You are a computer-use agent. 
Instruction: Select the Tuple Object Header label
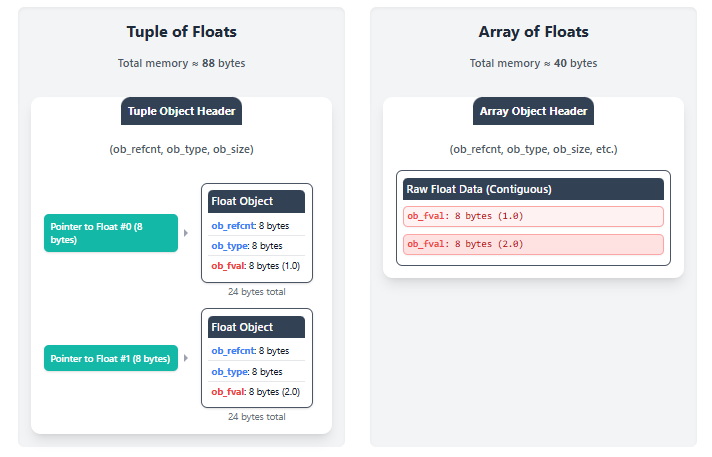pyautogui.click(x=181, y=111)
